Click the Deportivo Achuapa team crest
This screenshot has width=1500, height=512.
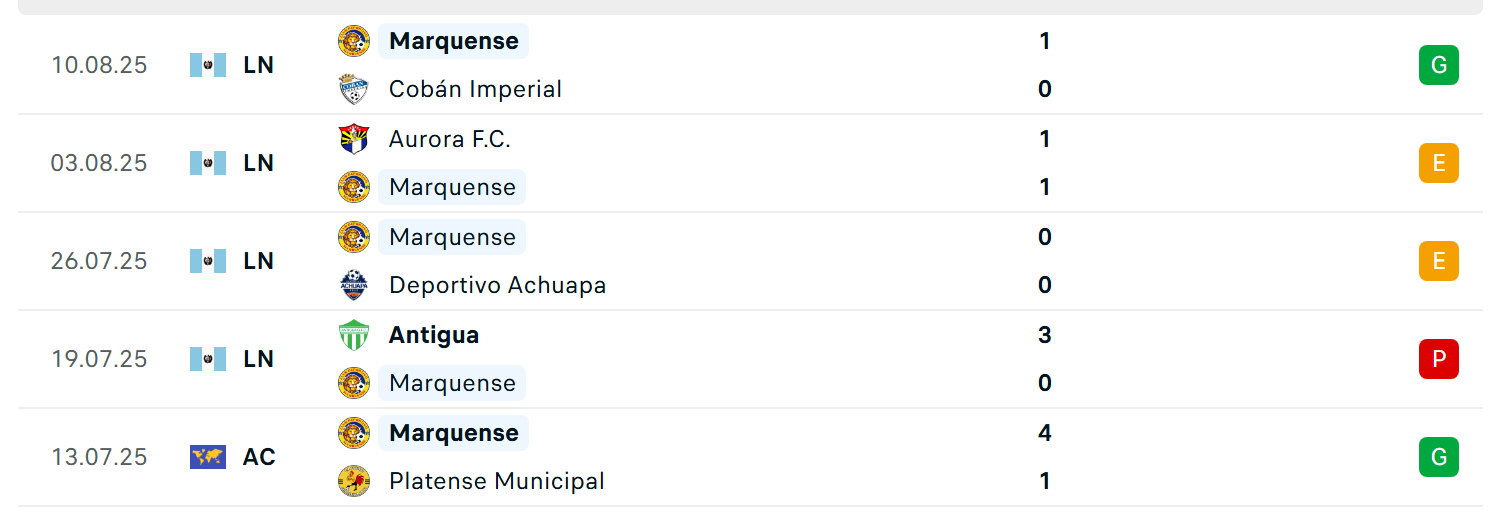click(x=354, y=285)
